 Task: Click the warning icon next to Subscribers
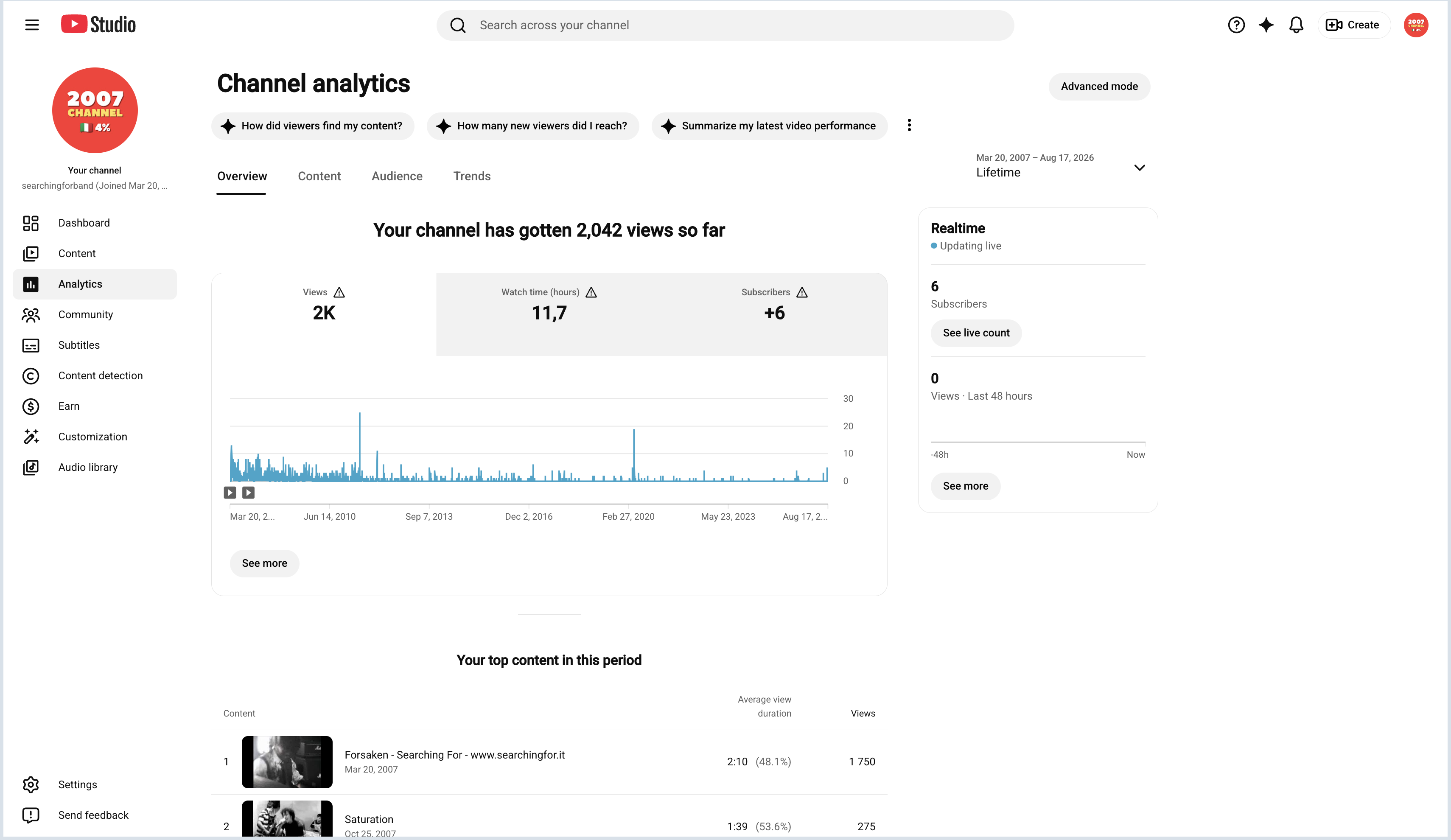click(802, 292)
